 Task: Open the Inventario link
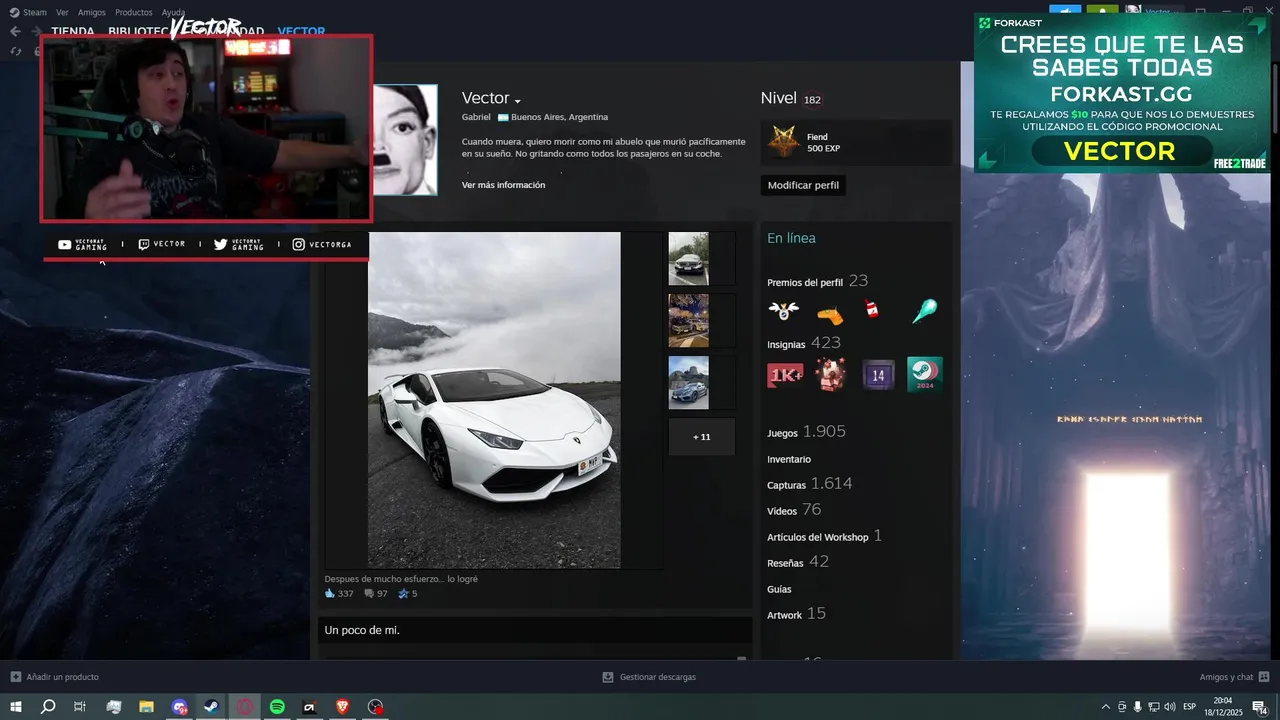[789, 459]
